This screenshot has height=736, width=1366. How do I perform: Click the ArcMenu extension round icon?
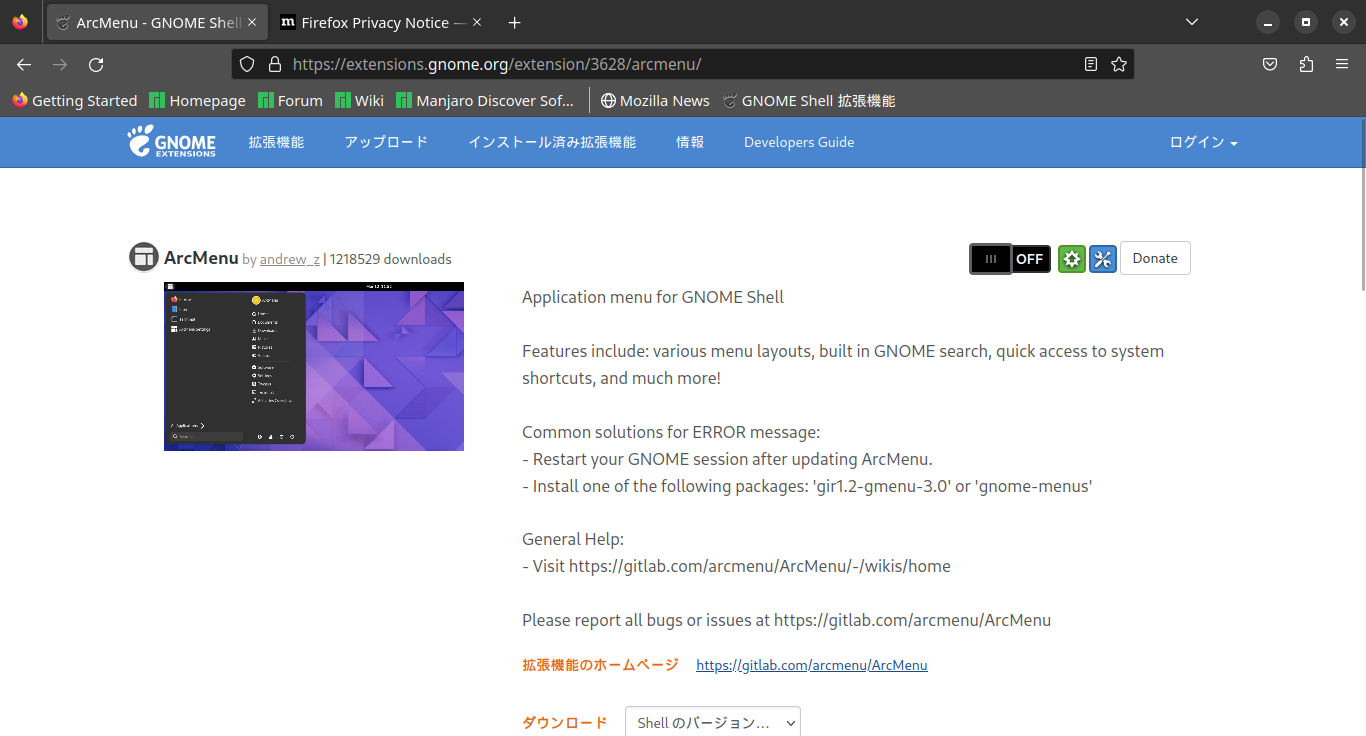144,257
